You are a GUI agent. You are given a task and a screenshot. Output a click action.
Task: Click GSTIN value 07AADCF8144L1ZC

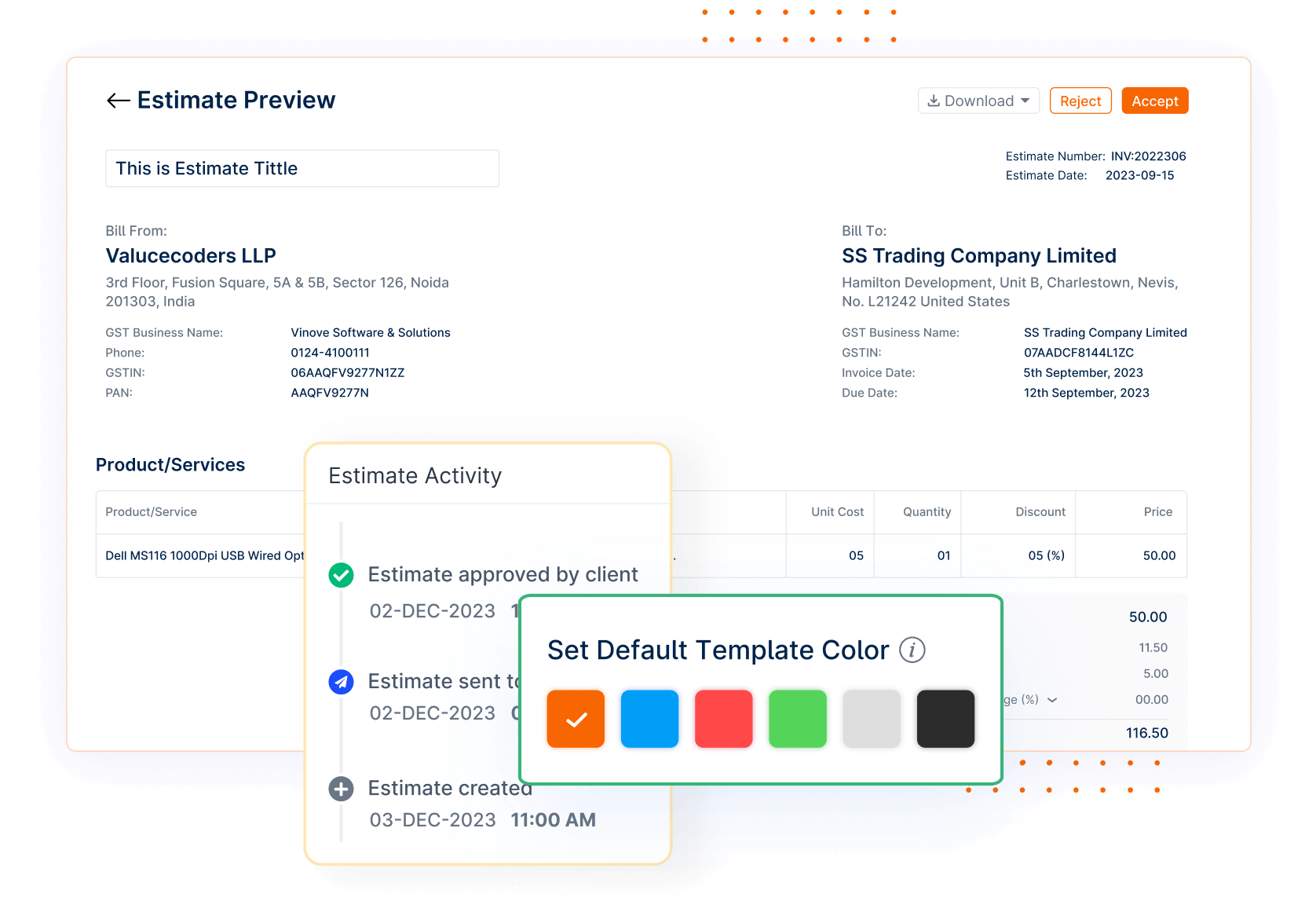(1079, 353)
